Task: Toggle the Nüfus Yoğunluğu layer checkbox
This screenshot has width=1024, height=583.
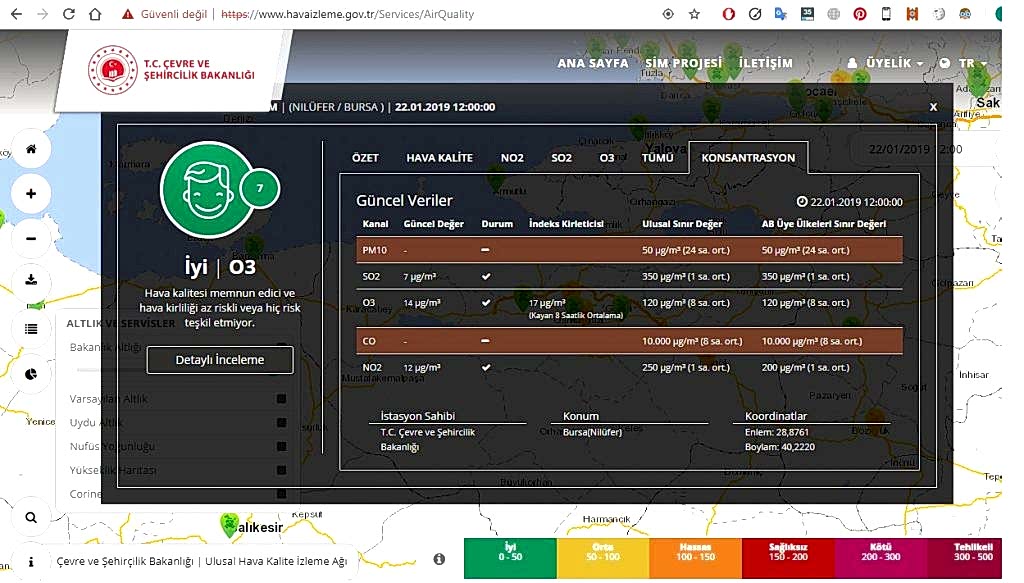Action: point(281,447)
